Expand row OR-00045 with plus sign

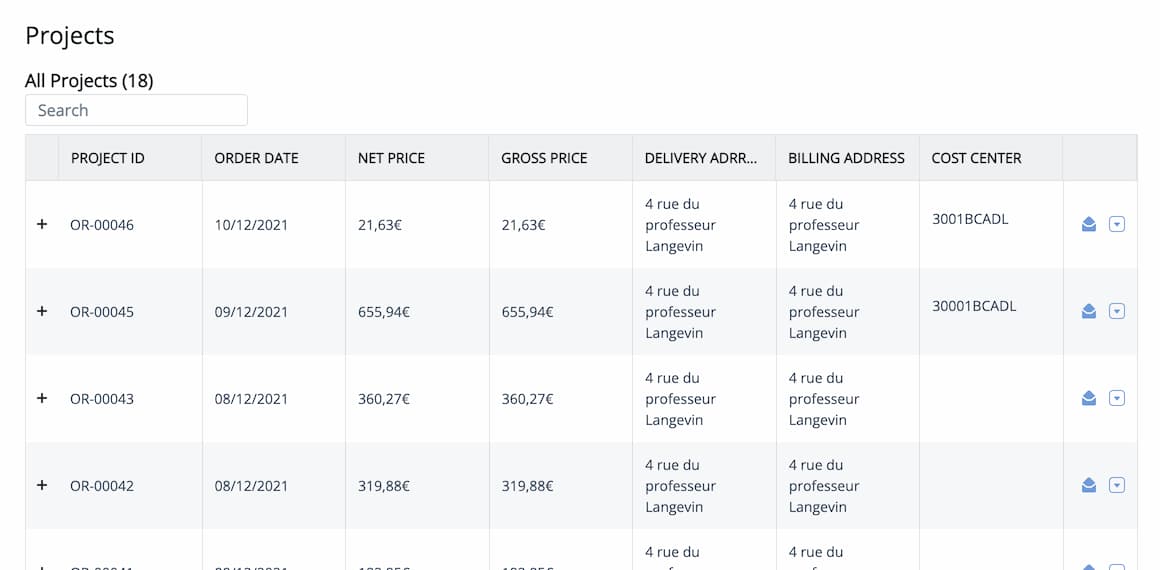(42, 312)
